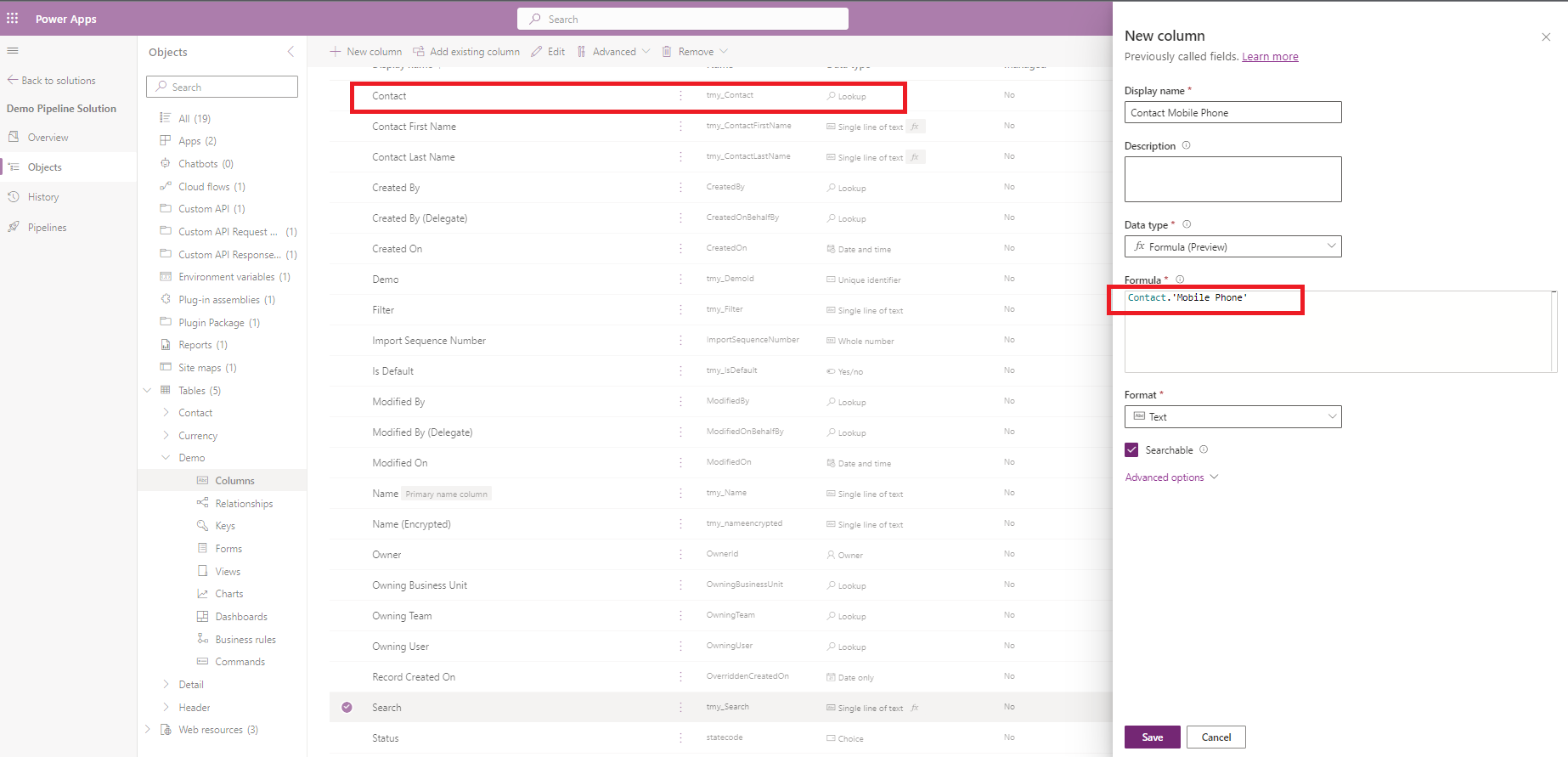Expand the Contact table node

pos(166,413)
